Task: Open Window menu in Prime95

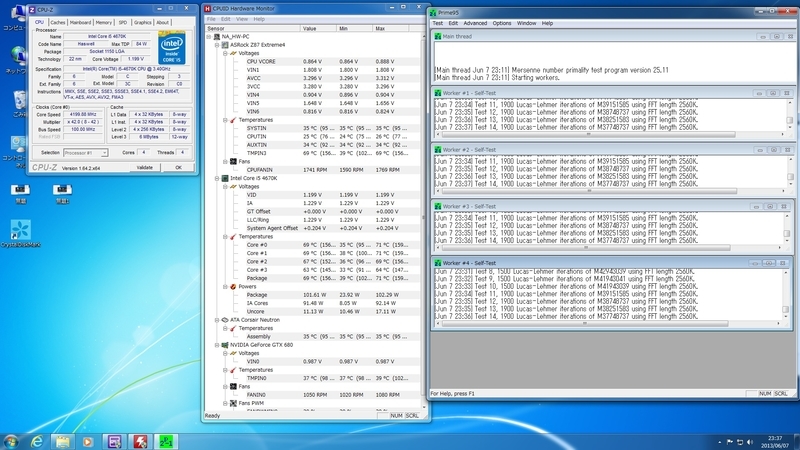Action: click(x=527, y=23)
